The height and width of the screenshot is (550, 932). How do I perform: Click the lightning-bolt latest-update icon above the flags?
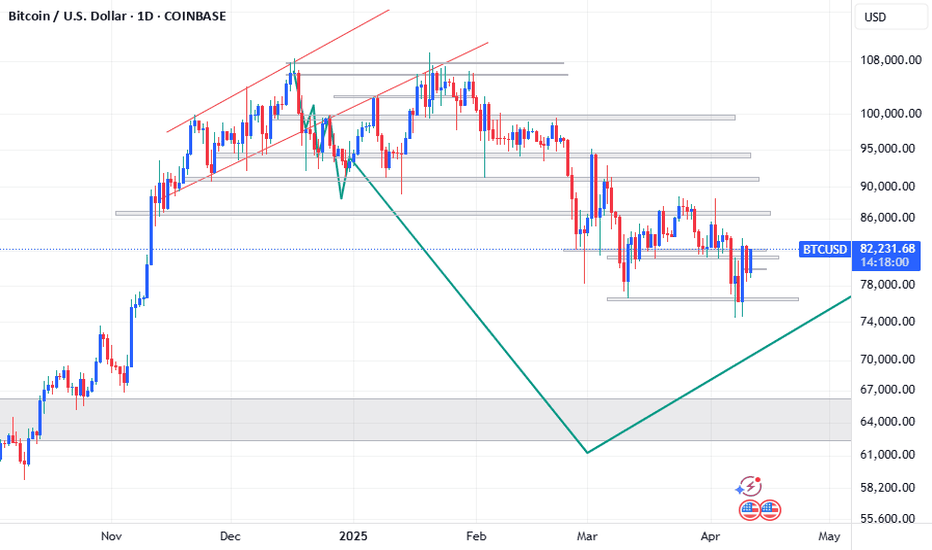point(749,486)
